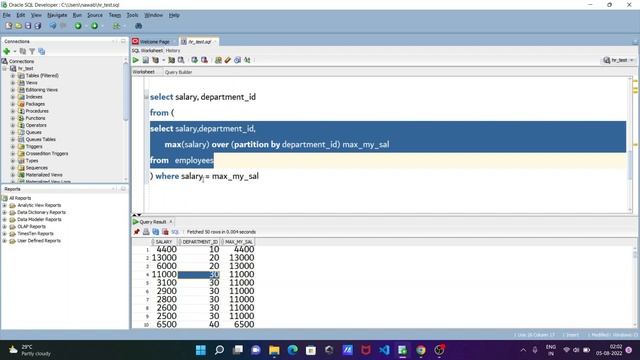640x360 pixels.
Task: Open File Explorer from taskbar
Action: [x=274, y=350]
